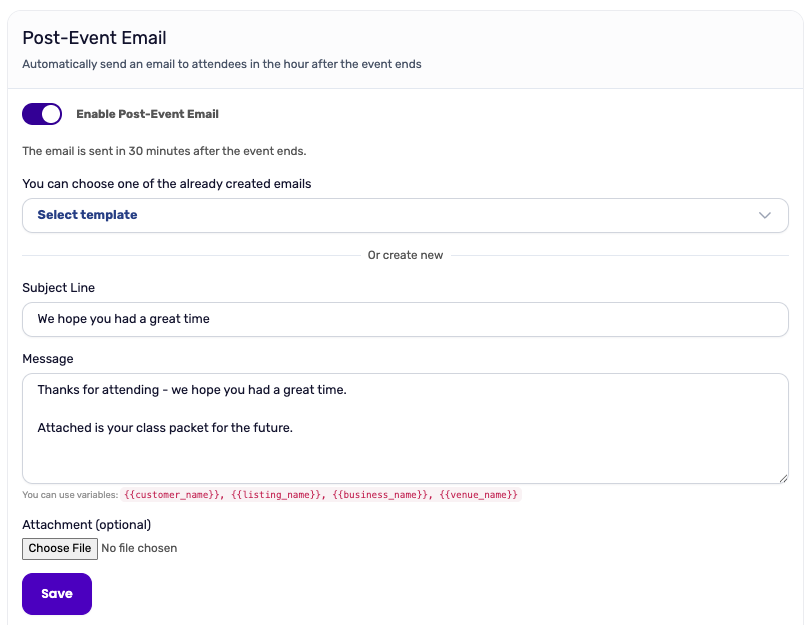
Task: Click the 'Attachment (optional)' label
Action: click(86, 525)
